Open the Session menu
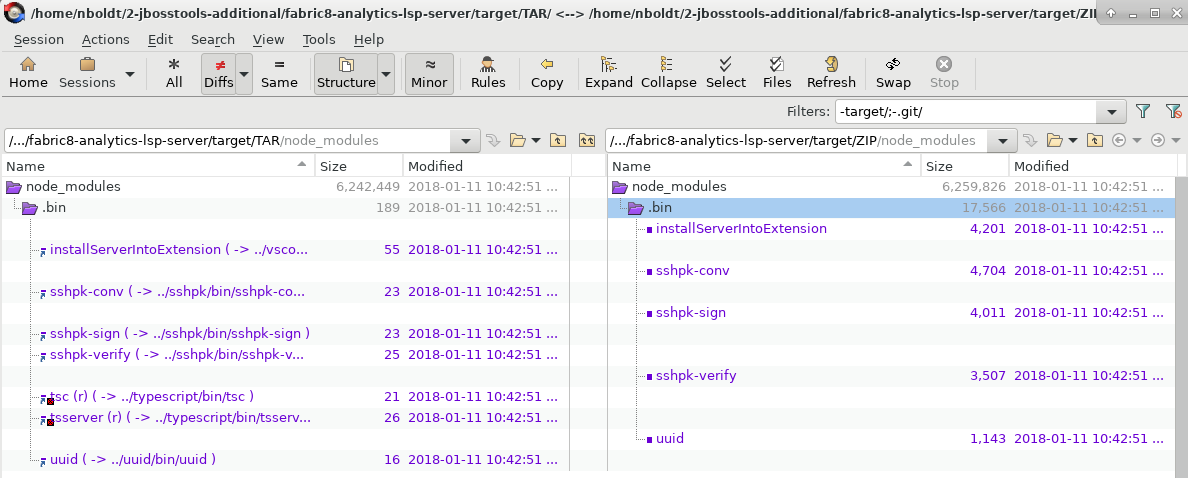 pos(39,39)
